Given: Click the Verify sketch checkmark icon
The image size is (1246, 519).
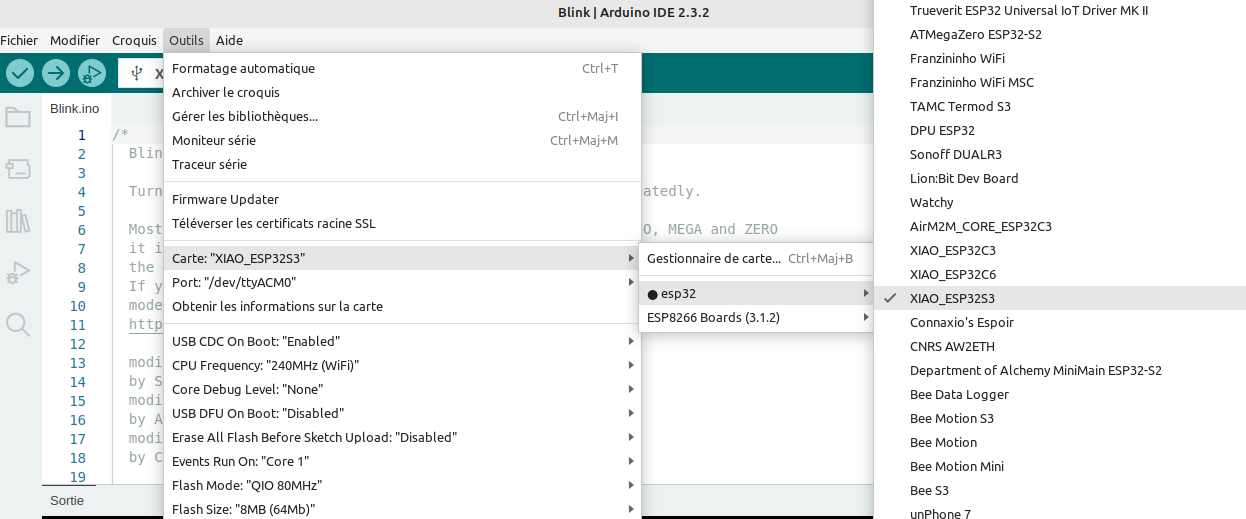Looking at the screenshot, I should point(20,73).
